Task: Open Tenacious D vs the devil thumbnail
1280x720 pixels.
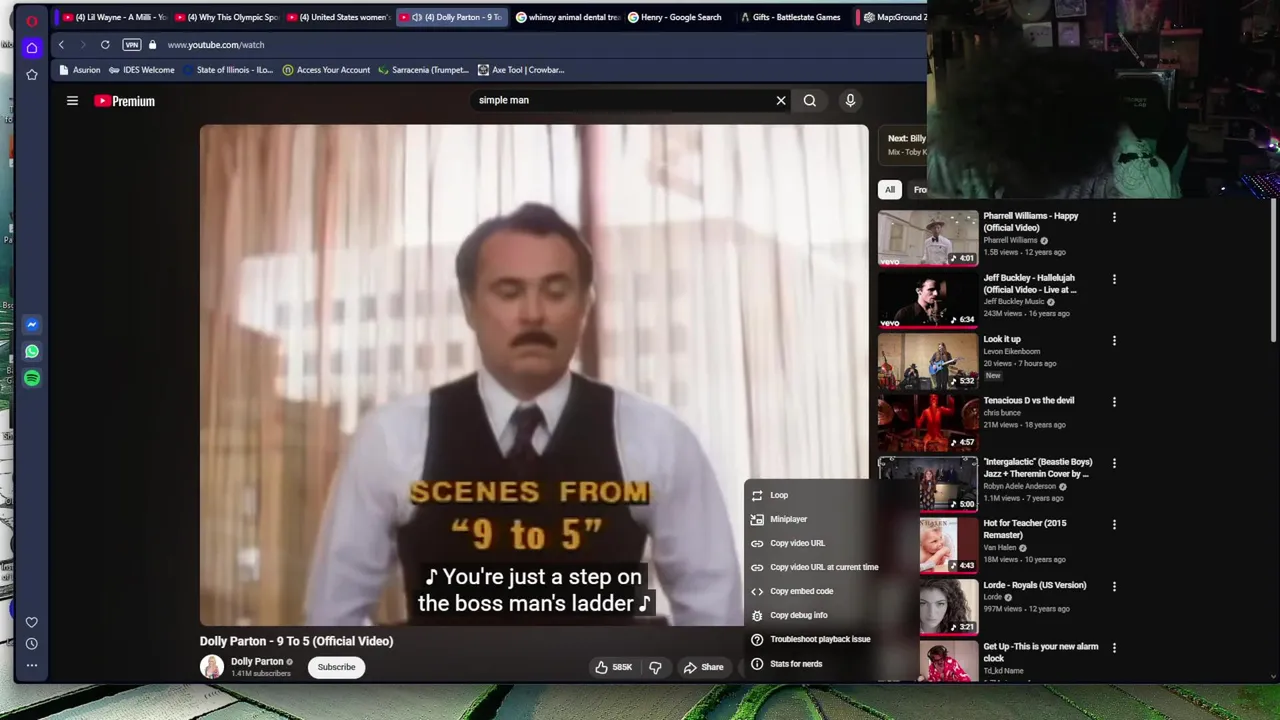Action: click(x=928, y=422)
